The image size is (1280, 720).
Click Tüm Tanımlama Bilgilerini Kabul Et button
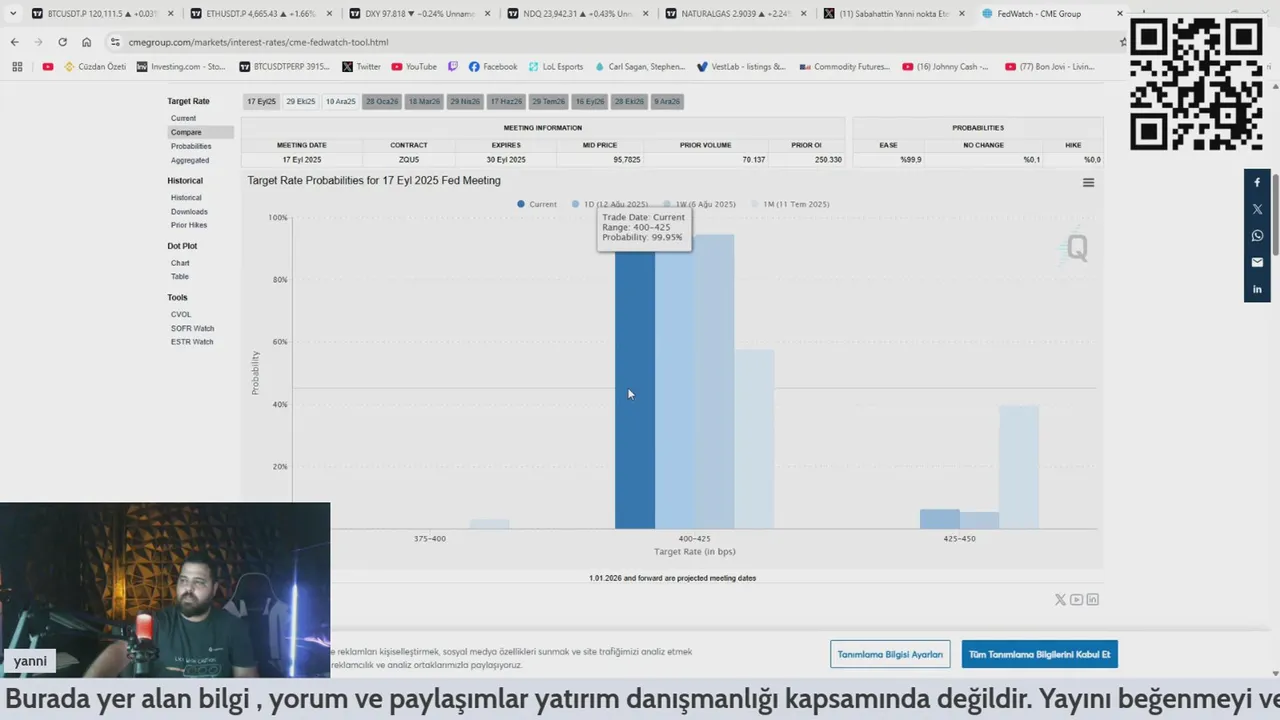pos(1040,654)
